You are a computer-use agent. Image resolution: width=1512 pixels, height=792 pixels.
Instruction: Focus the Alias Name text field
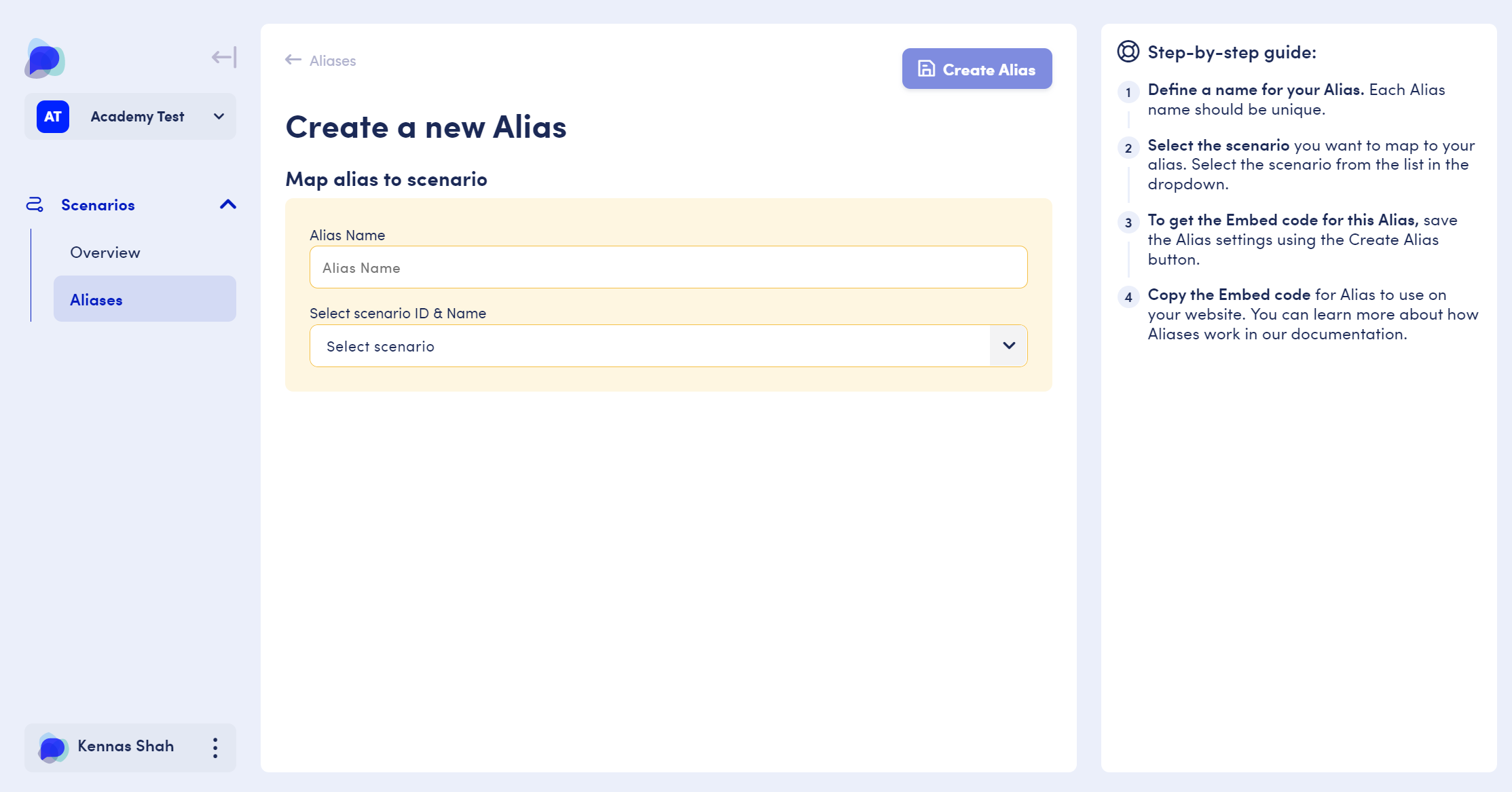[x=668, y=267]
